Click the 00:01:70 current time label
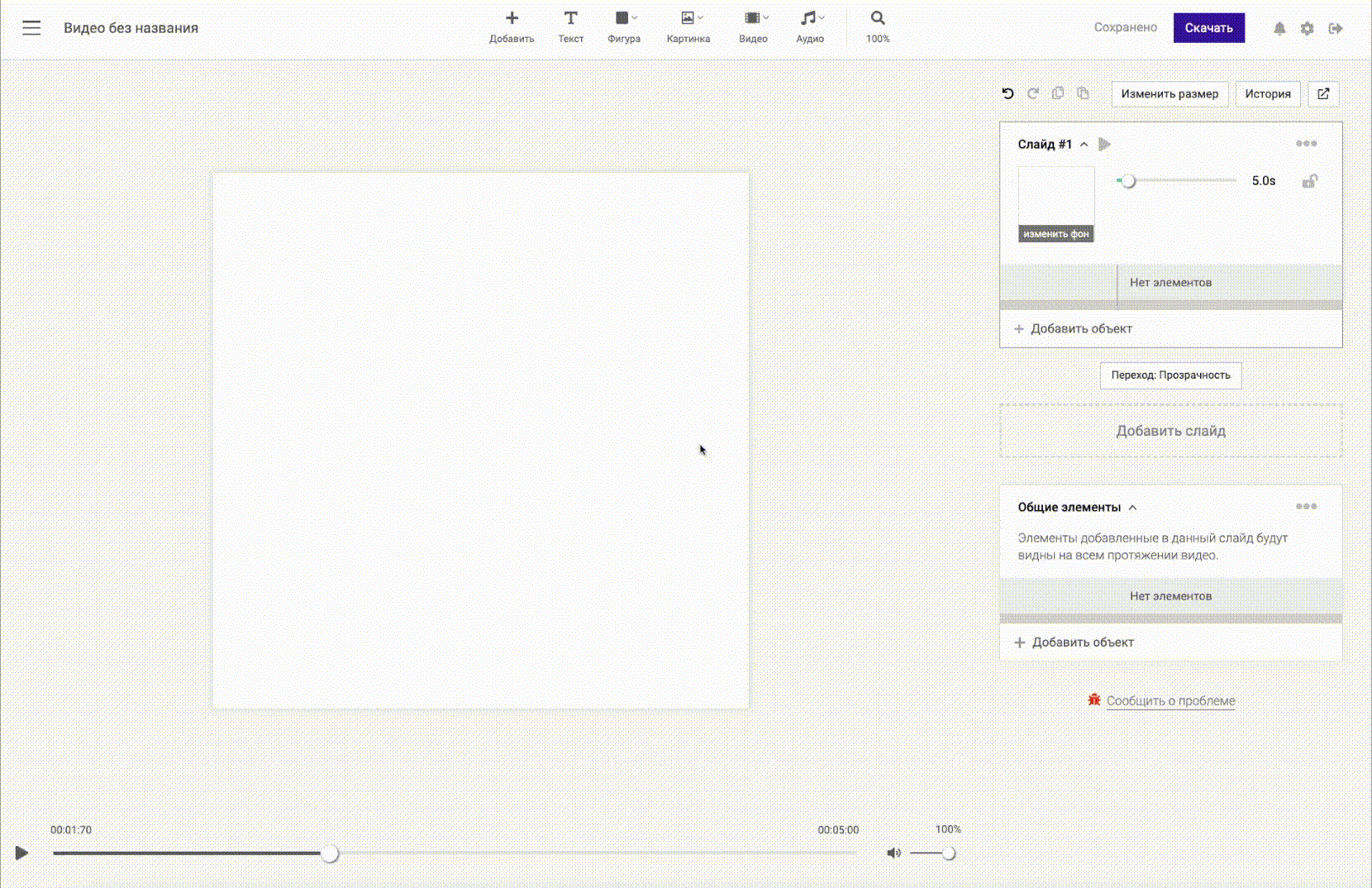Image resolution: width=1372 pixels, height=888 pixels. (71, 830)
